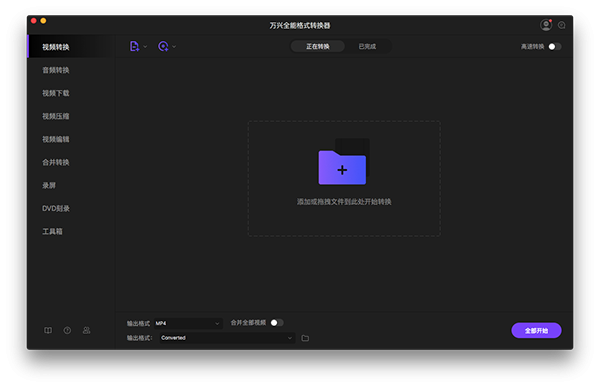Click the load DVD disc icon
This screenshot has height=388, width=600.
click(x=163, y=46)
